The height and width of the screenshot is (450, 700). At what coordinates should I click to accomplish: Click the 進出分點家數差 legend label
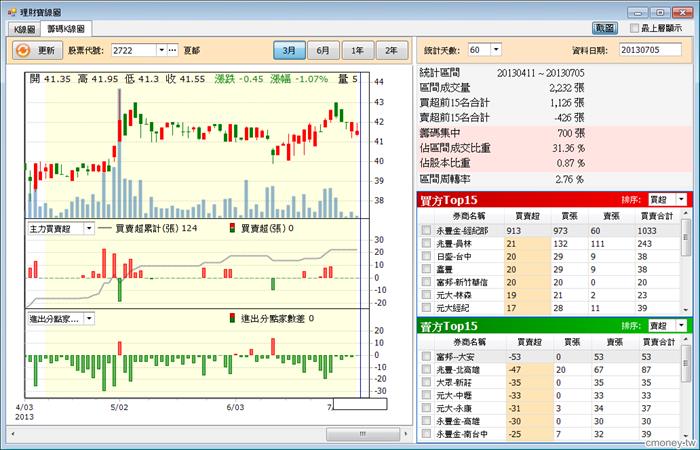coord(272,318)
